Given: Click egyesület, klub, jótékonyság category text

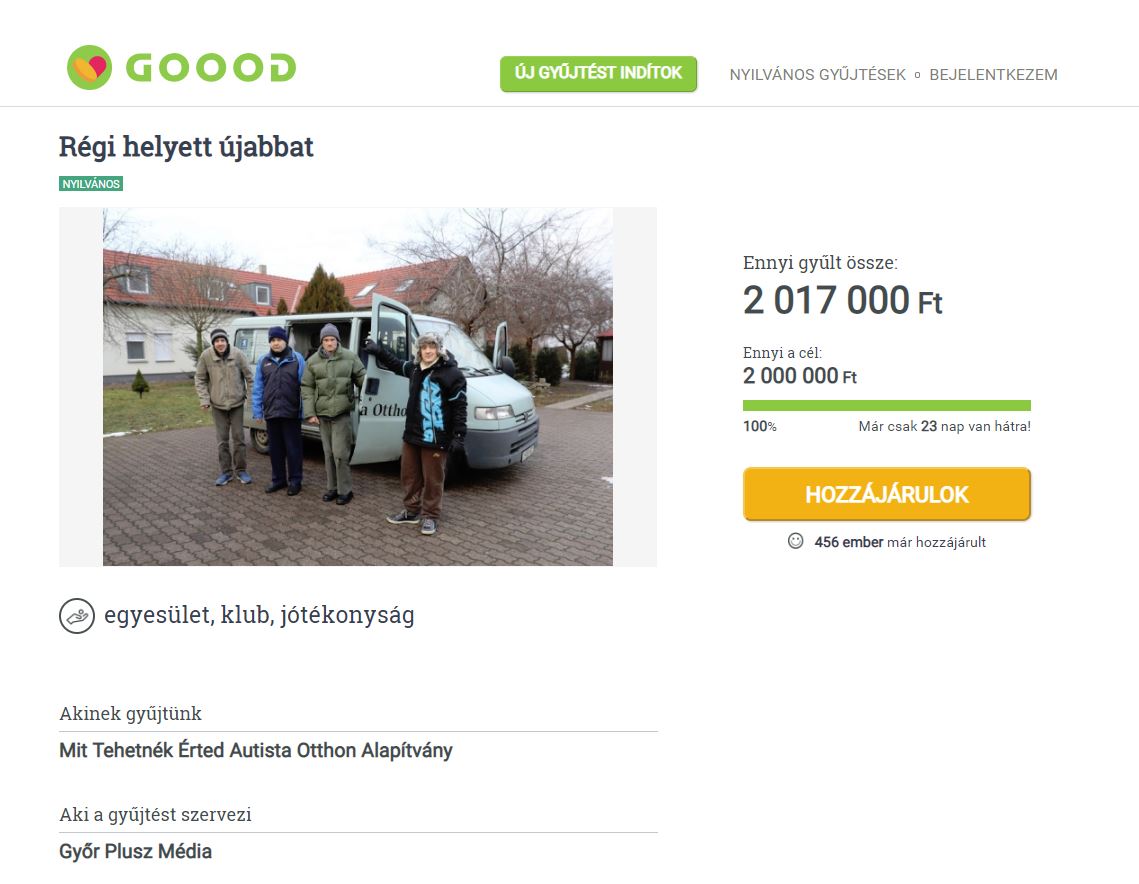Looking at the screenshot, I should 259,615.
